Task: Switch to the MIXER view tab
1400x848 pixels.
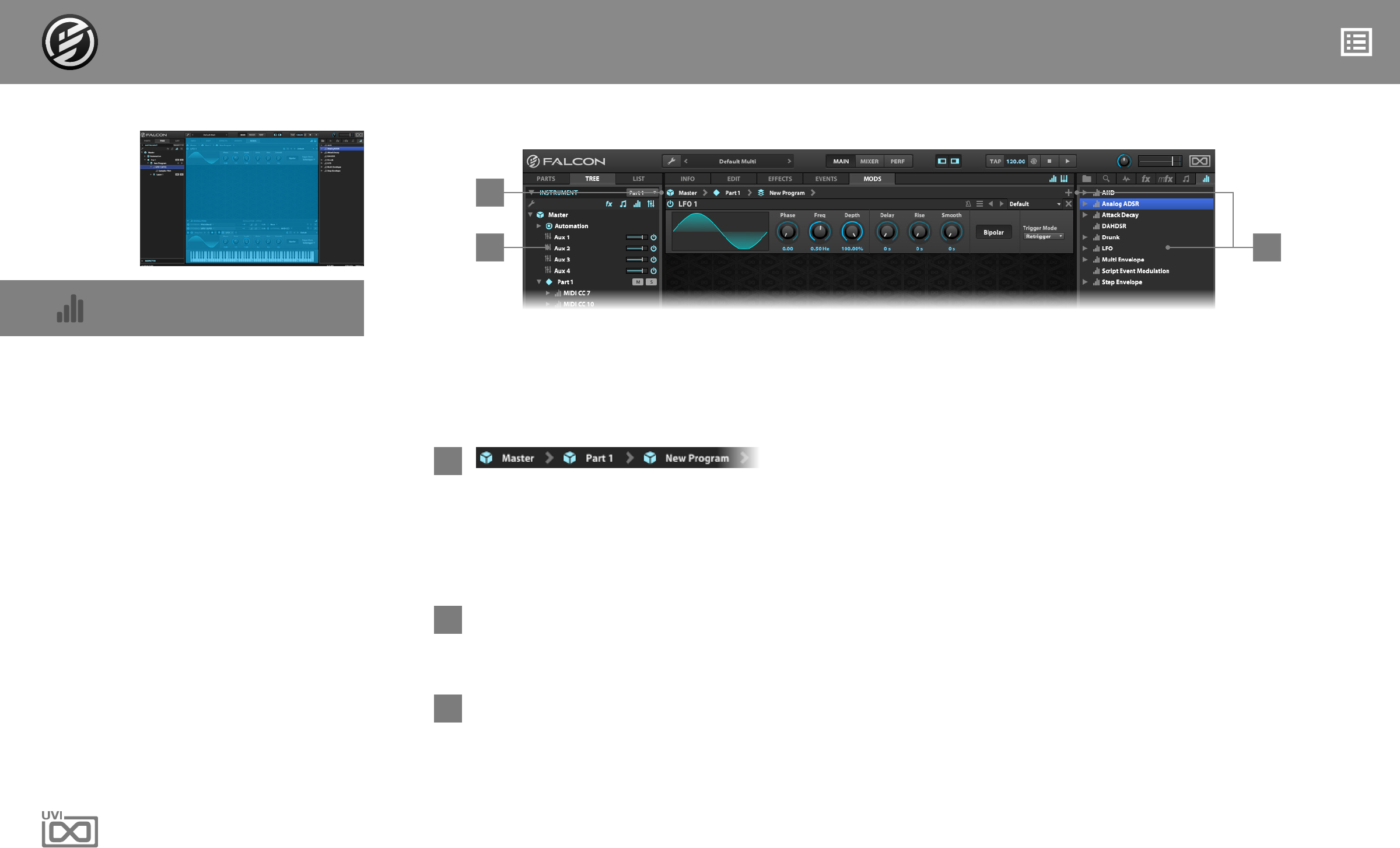Action: click(869, 162)
